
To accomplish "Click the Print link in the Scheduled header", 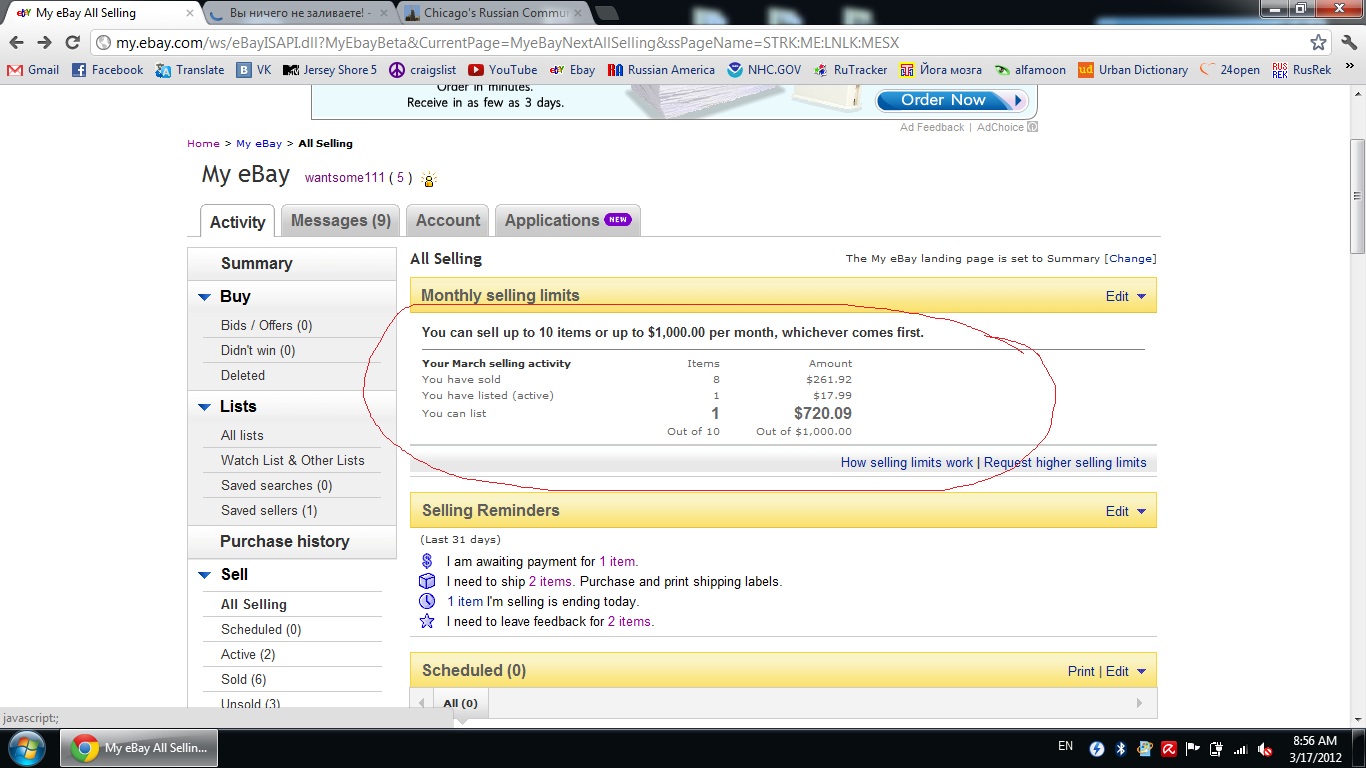I will 1081,671.
